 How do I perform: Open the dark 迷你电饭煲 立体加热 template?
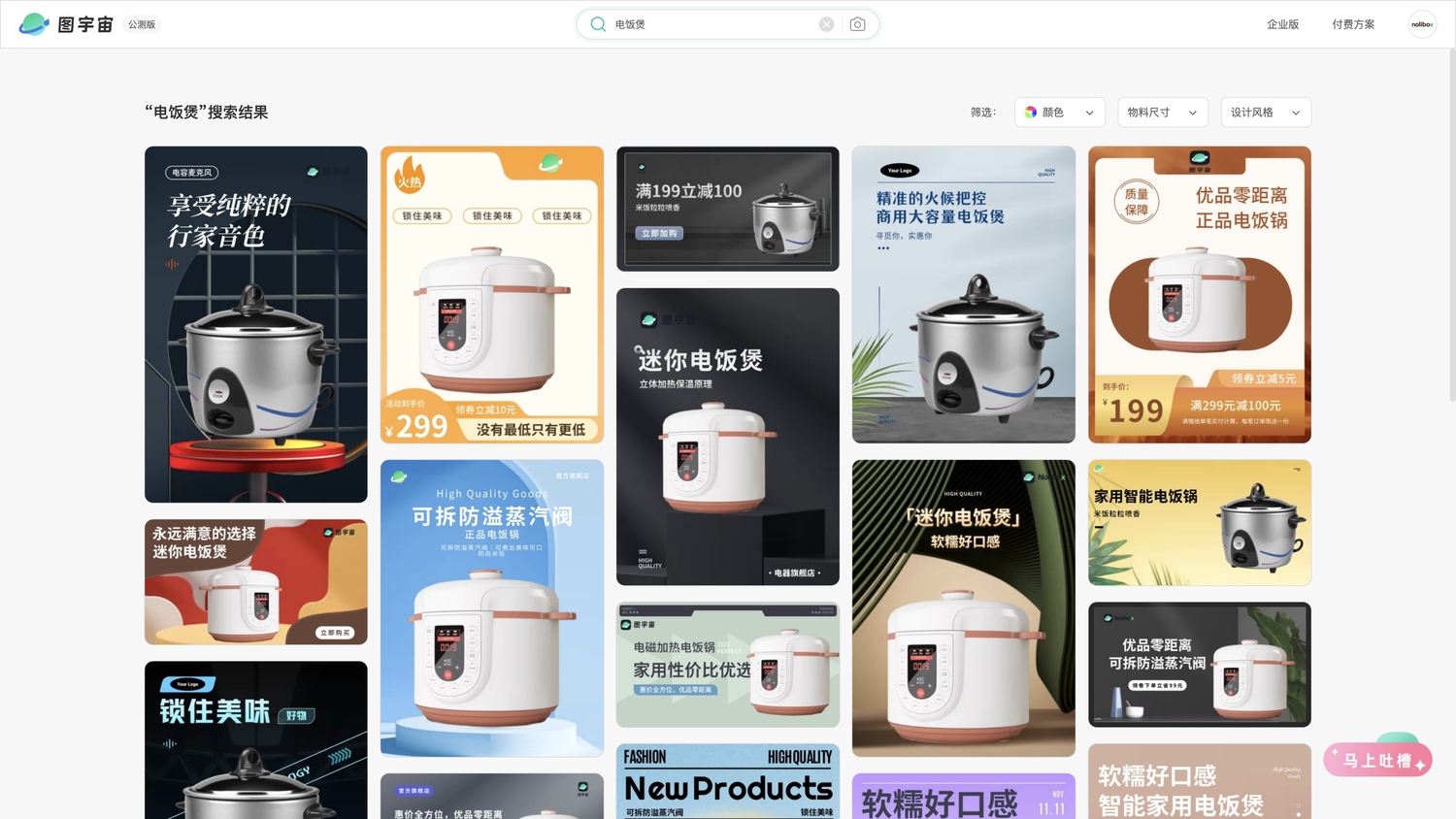click(x=728, y=437)
